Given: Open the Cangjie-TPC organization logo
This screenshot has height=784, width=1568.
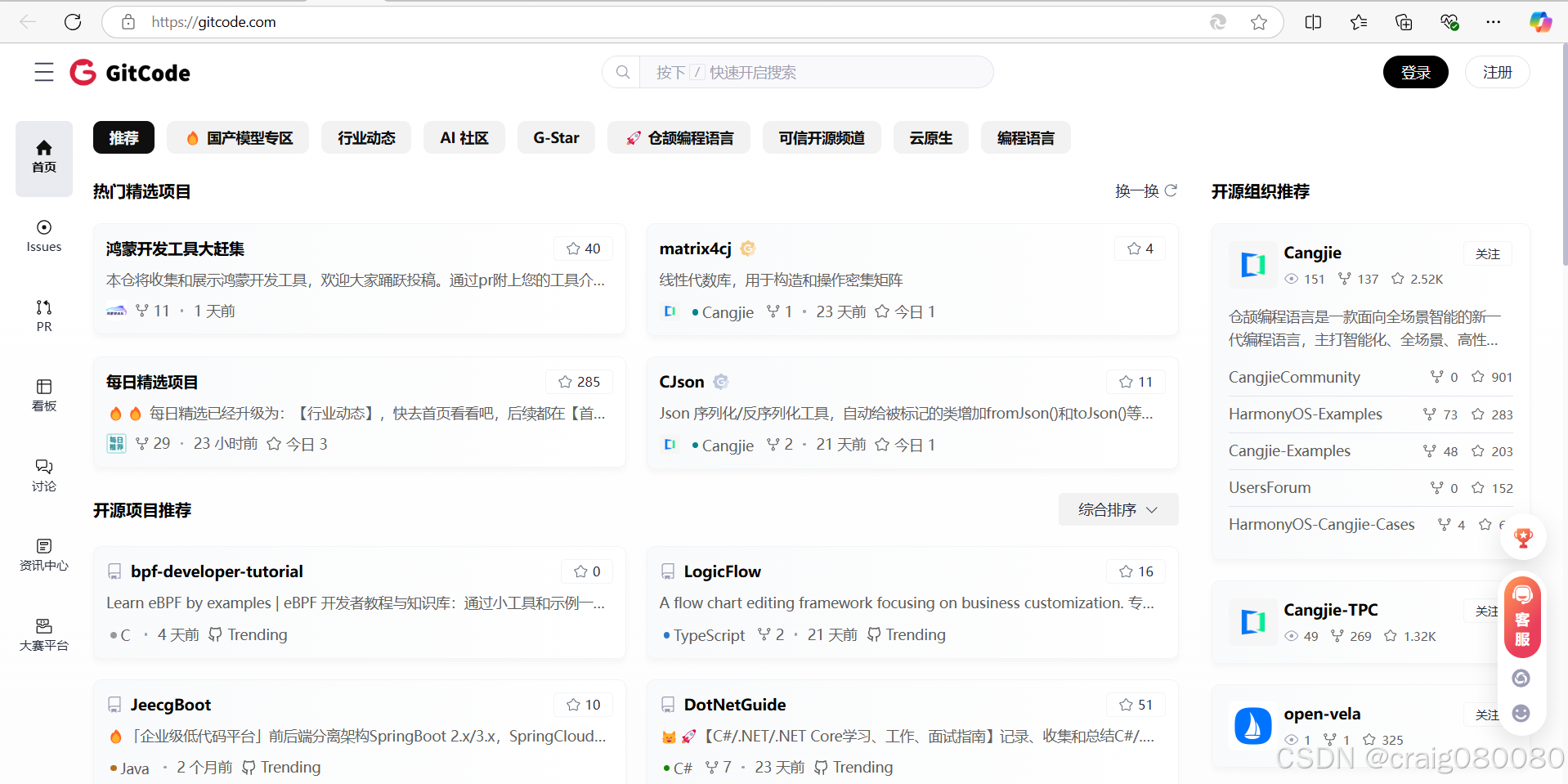Looking at the screenshot, I should point(1252,621).
